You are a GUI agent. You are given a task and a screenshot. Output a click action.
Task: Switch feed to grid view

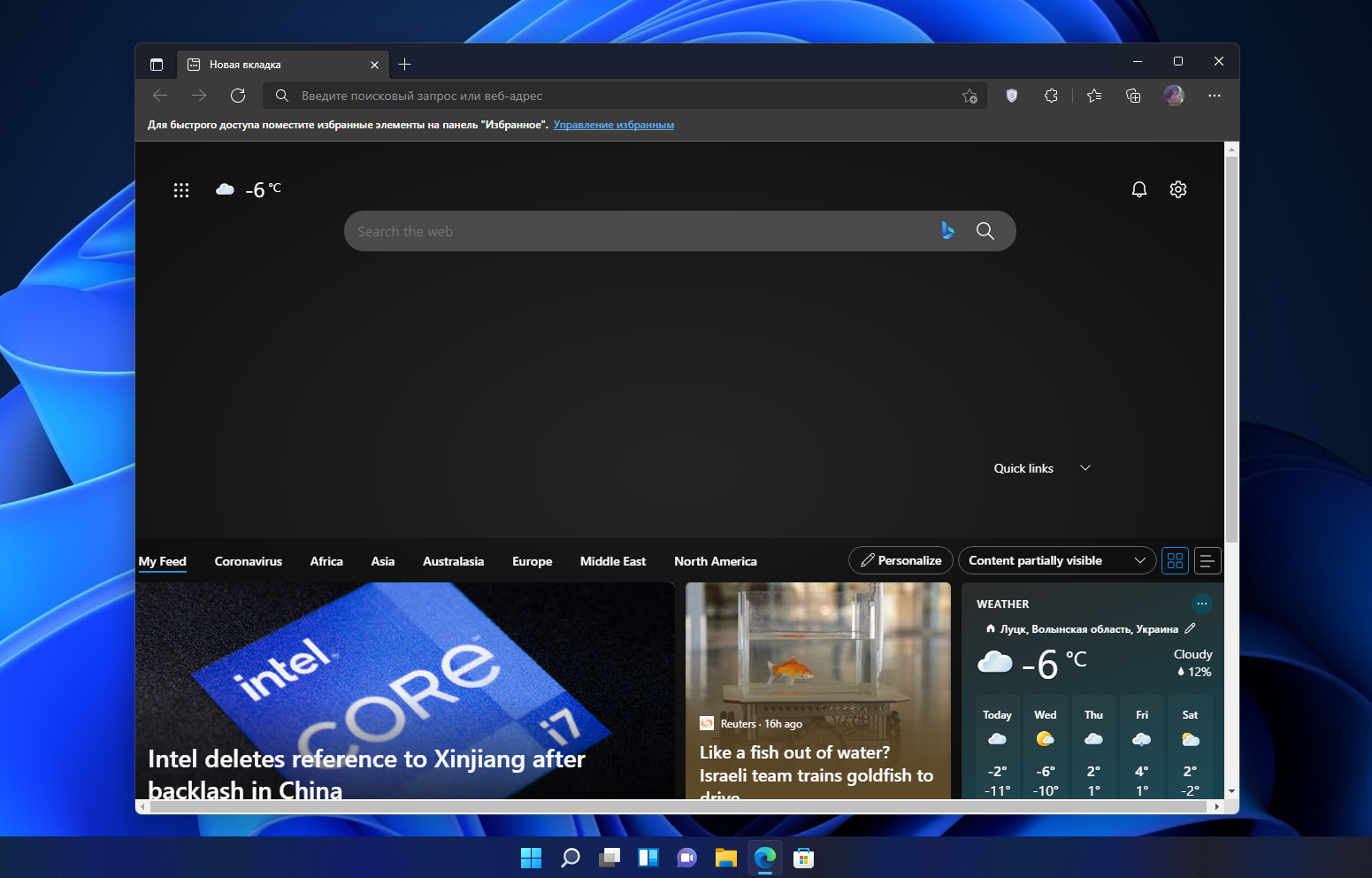(x=1175, y=560)
